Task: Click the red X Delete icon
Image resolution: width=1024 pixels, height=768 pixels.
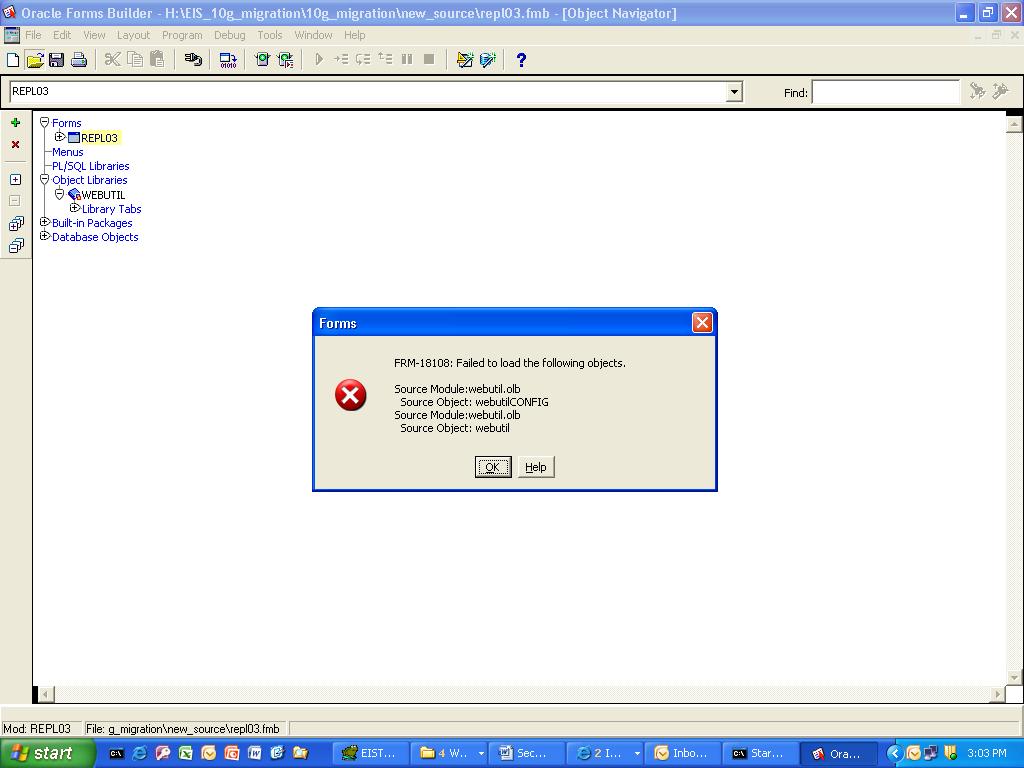Action: click(16, 144)
